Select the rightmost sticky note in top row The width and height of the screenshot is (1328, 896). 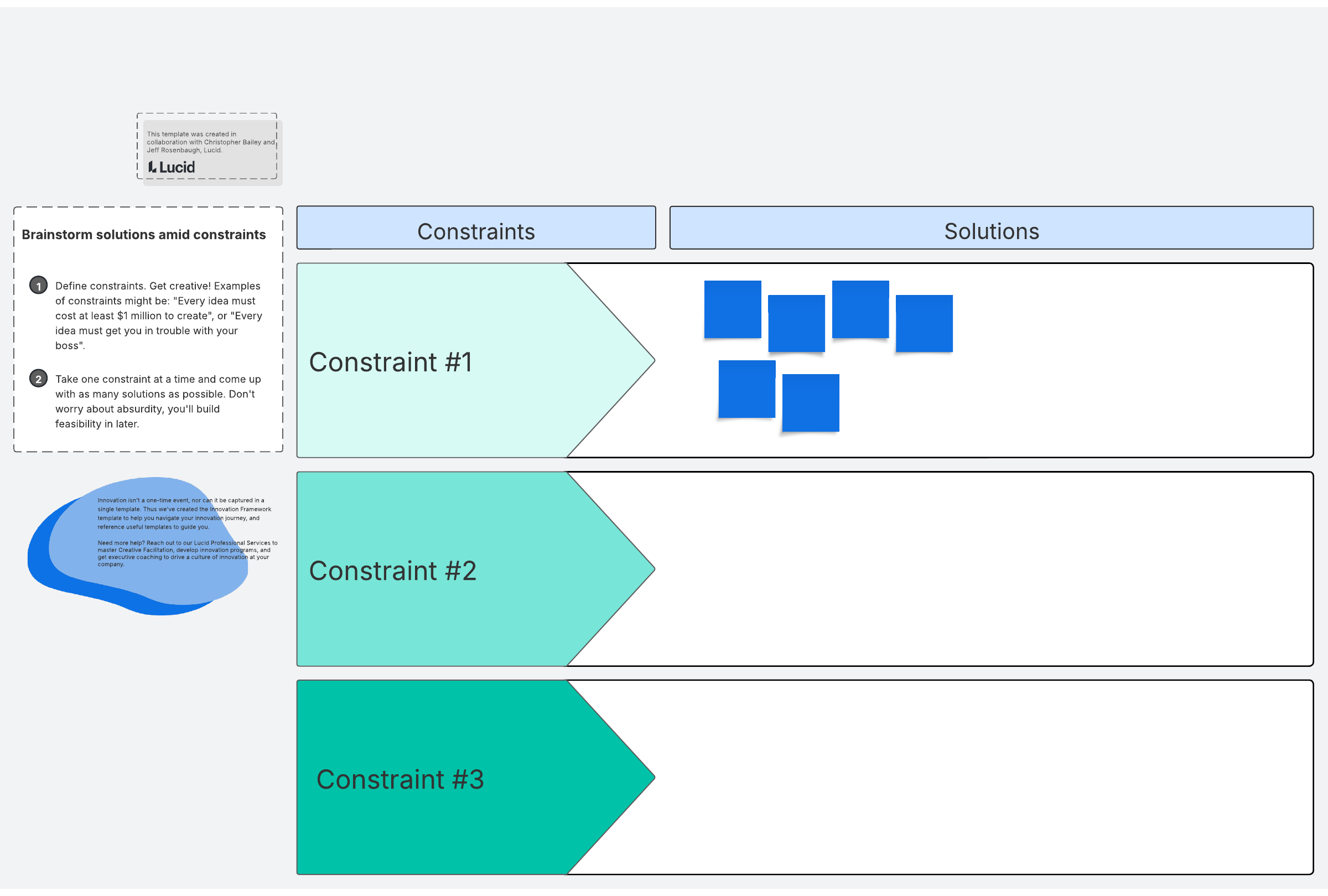[924, 323]
